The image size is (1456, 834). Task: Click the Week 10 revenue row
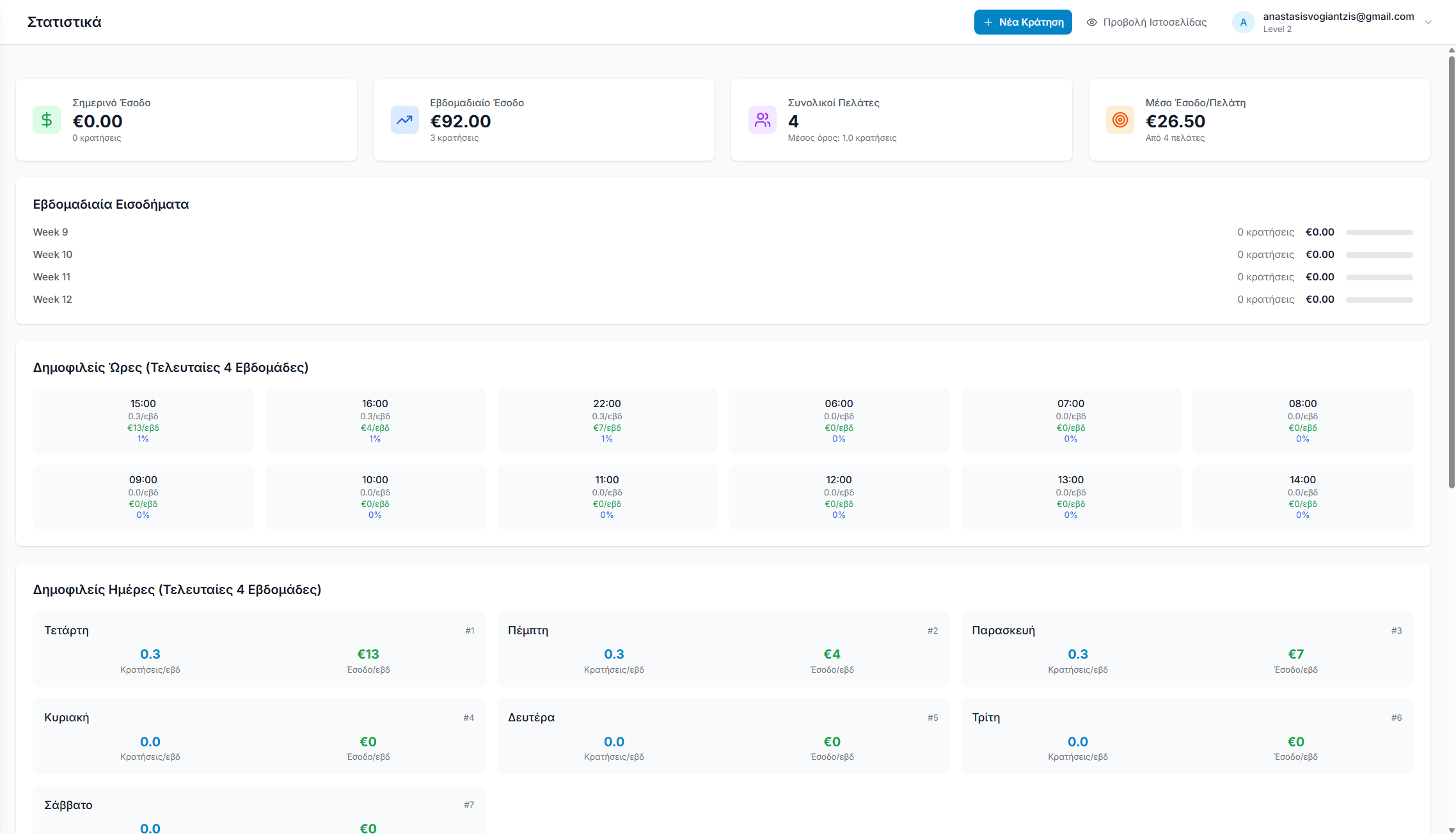(x=723, y=255)
